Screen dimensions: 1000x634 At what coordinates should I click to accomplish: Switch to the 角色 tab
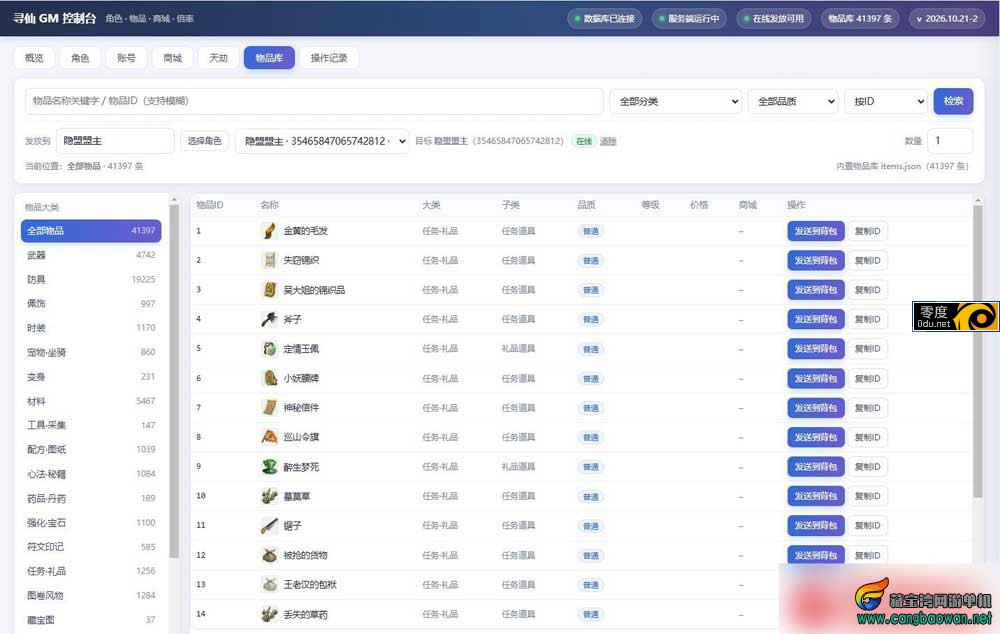pyautogui.click(x=80, y=58)
